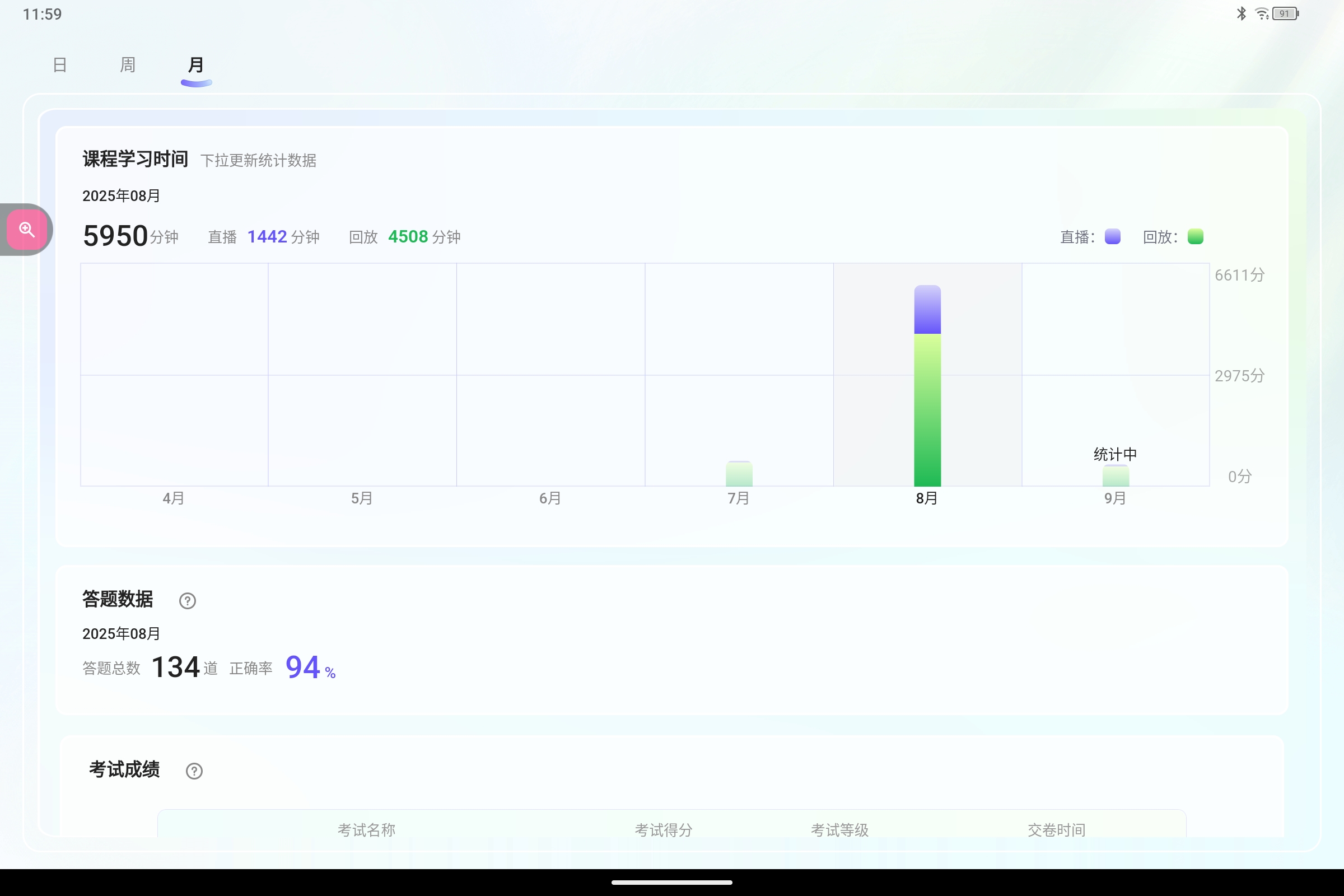Open the pink zoom-in magnifier button
Image resolution: width=1344 pixels, height=896 pixels.
(27, 229)
